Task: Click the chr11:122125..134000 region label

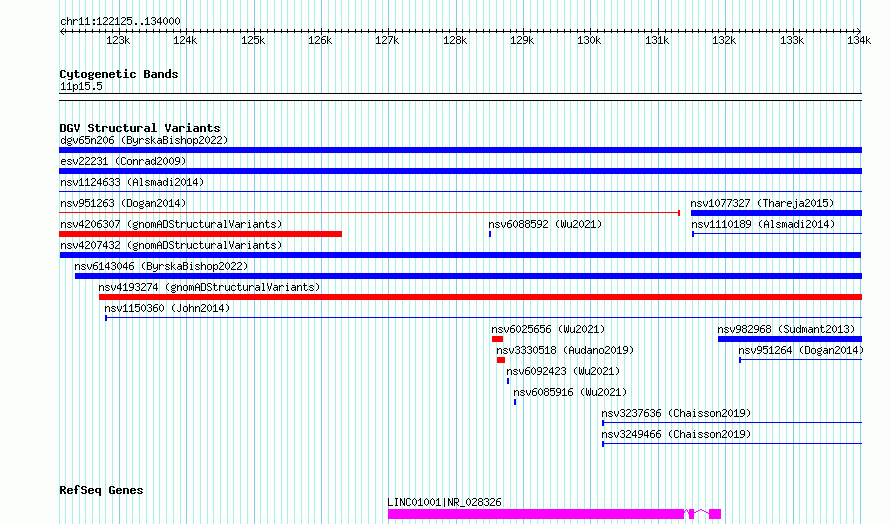Action: click(x=120, y=21)
